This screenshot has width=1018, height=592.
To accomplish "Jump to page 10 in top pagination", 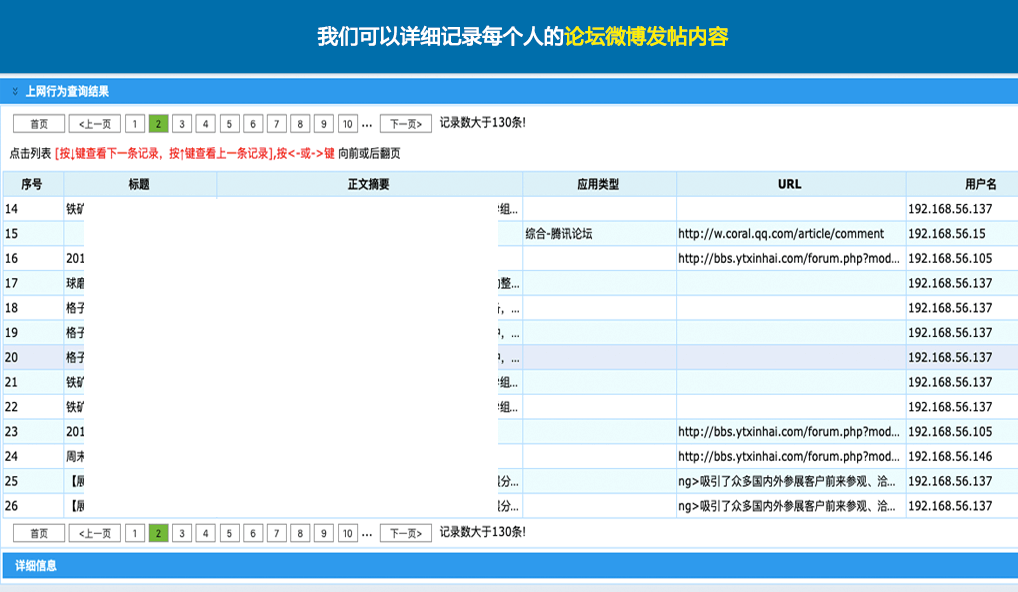I will [x=348, y=123].
